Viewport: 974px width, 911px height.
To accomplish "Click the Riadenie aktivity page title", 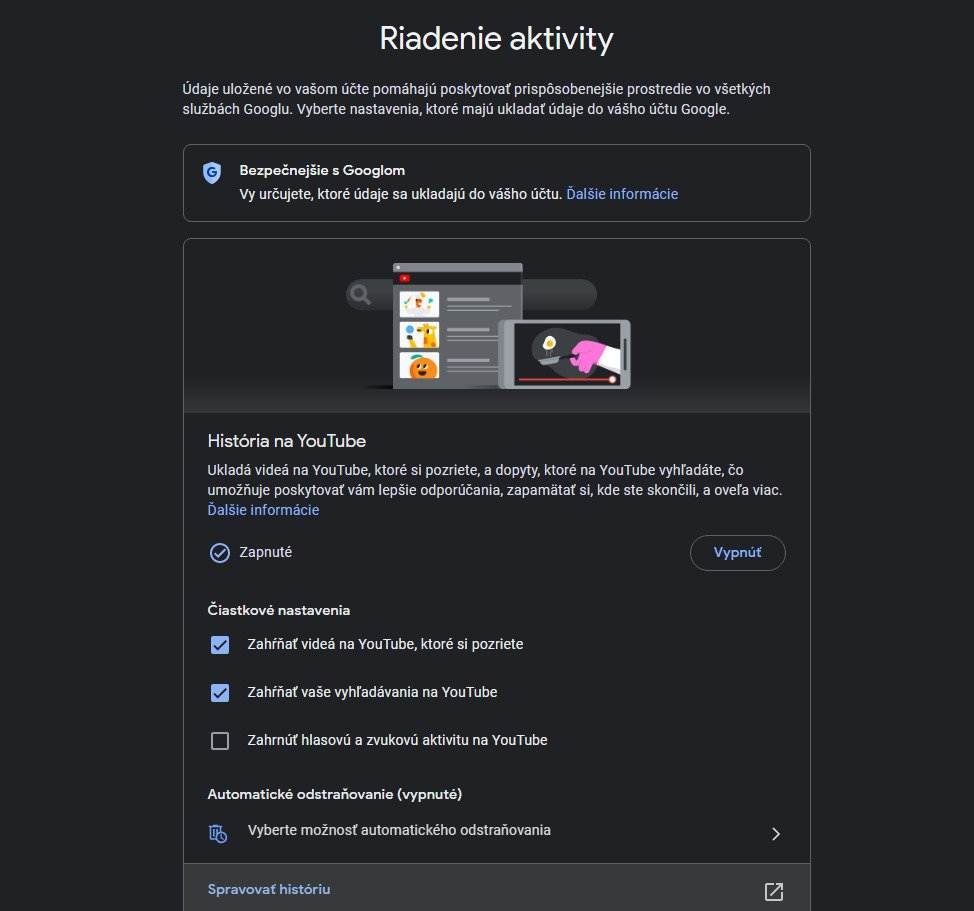I will 496,39.
